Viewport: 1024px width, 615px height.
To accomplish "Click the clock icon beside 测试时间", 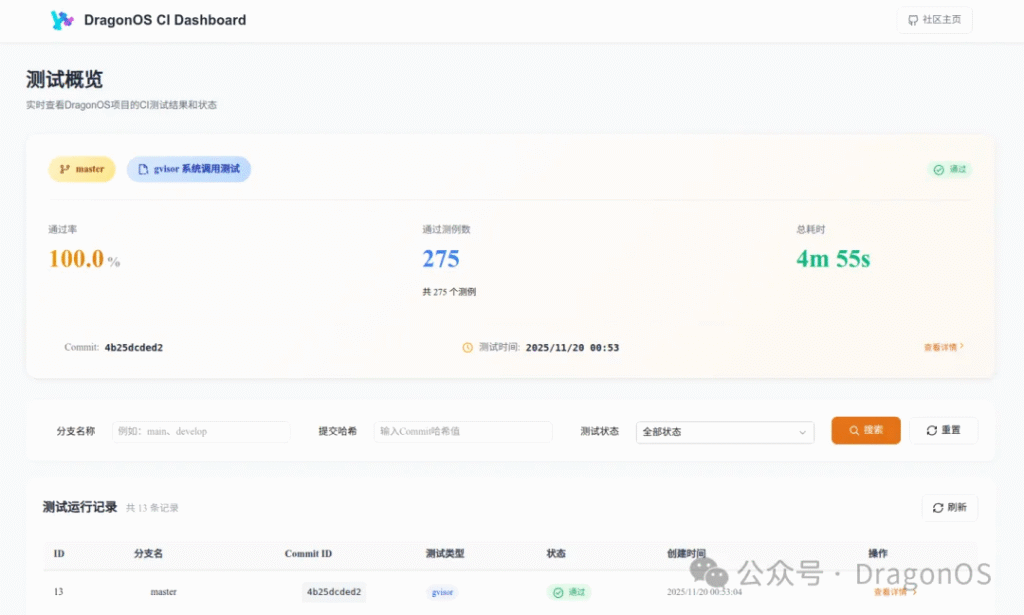I will [467, 347].
